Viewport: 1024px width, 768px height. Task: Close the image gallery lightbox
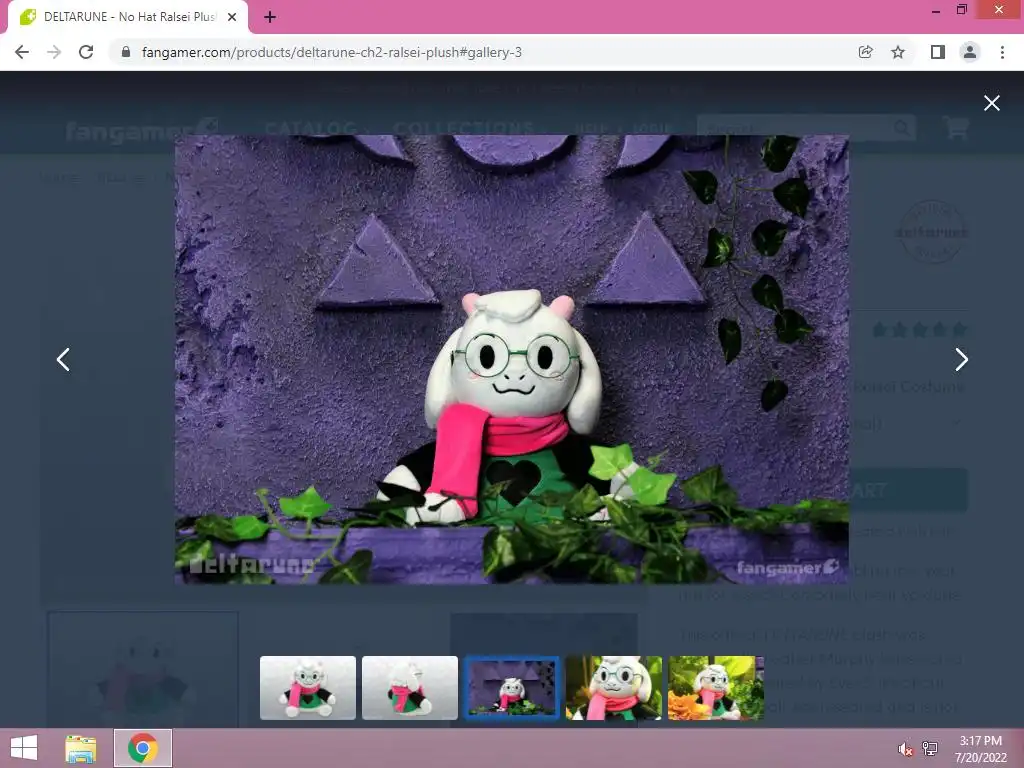991,103
